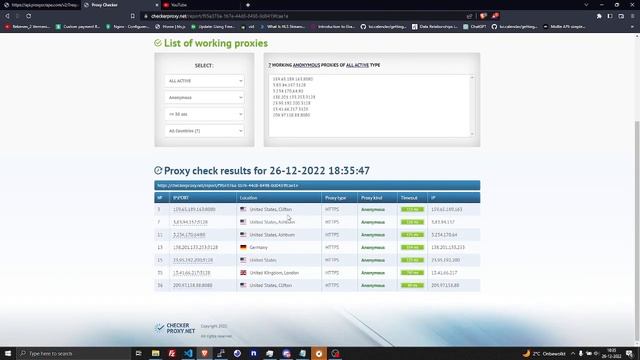Select the United Kingdom, London proxy address
This screenshot has height=360, width=640.
click(191, 273)
